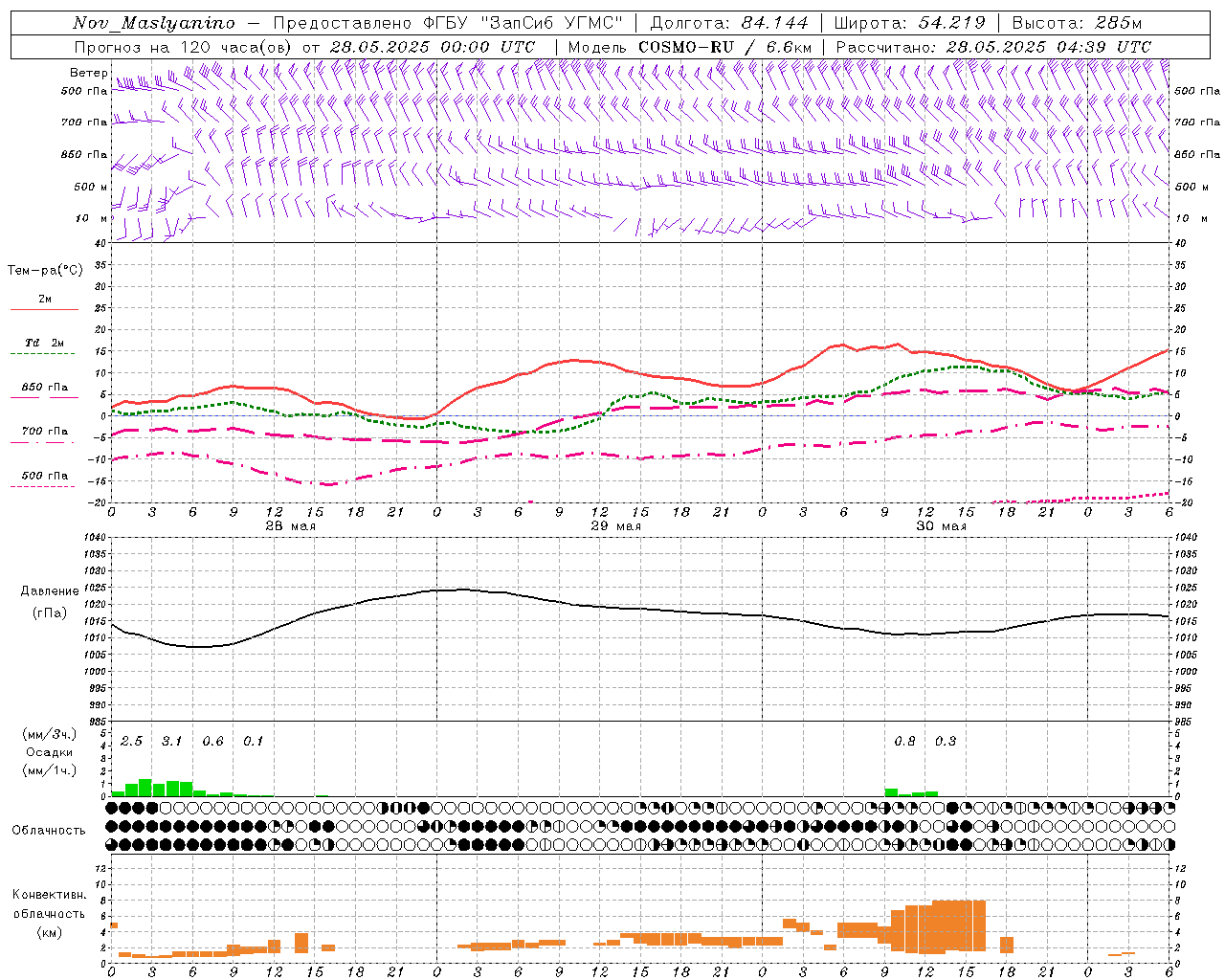The image size is (1225, 980).
Task: Click the 'Ветер' wind panel label
Action: coord(89,73)
